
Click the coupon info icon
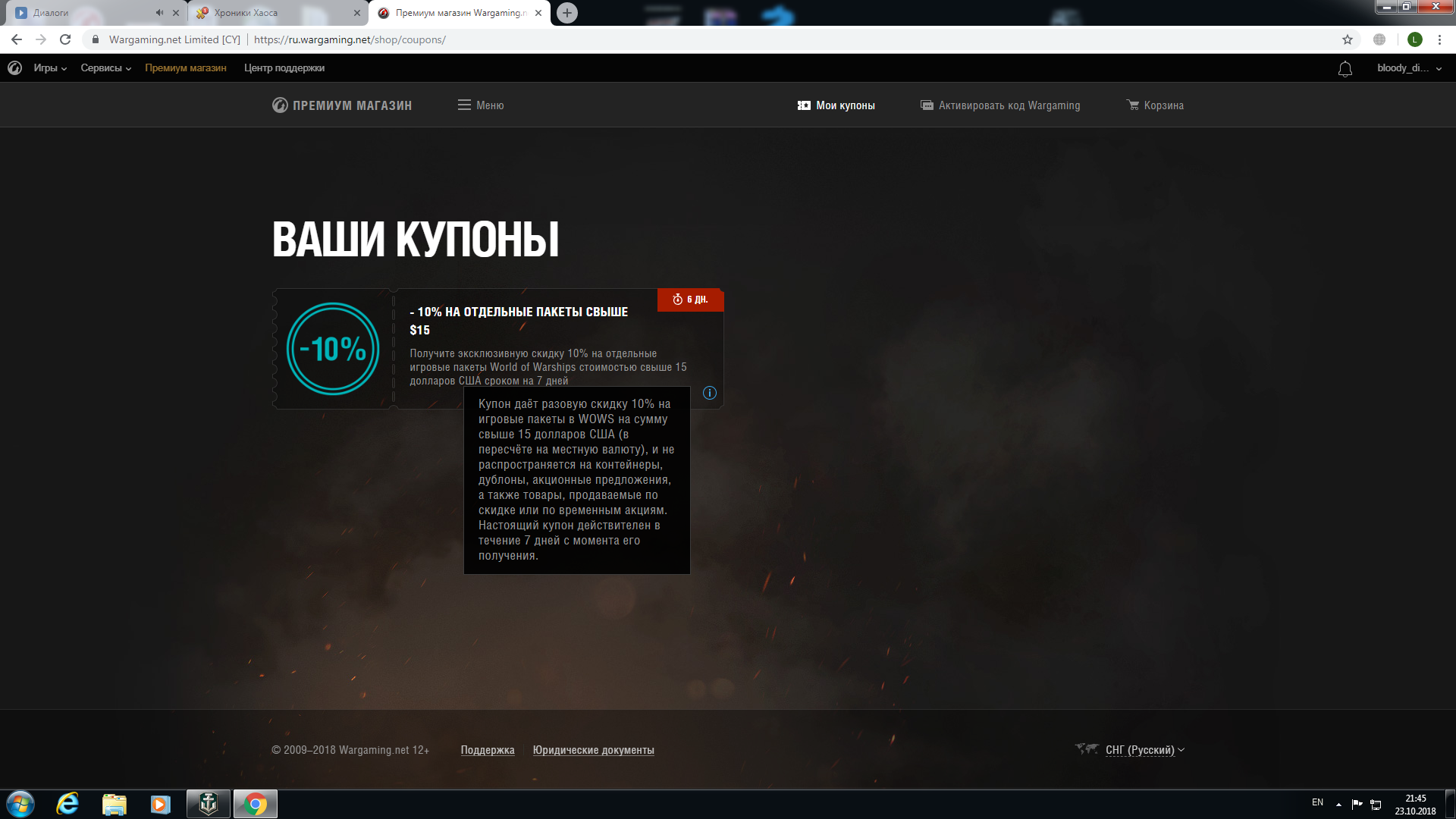(710, 393)
